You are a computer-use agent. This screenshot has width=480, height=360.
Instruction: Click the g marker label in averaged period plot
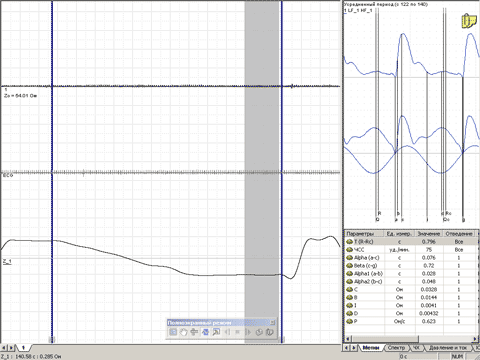pos(463,220)
